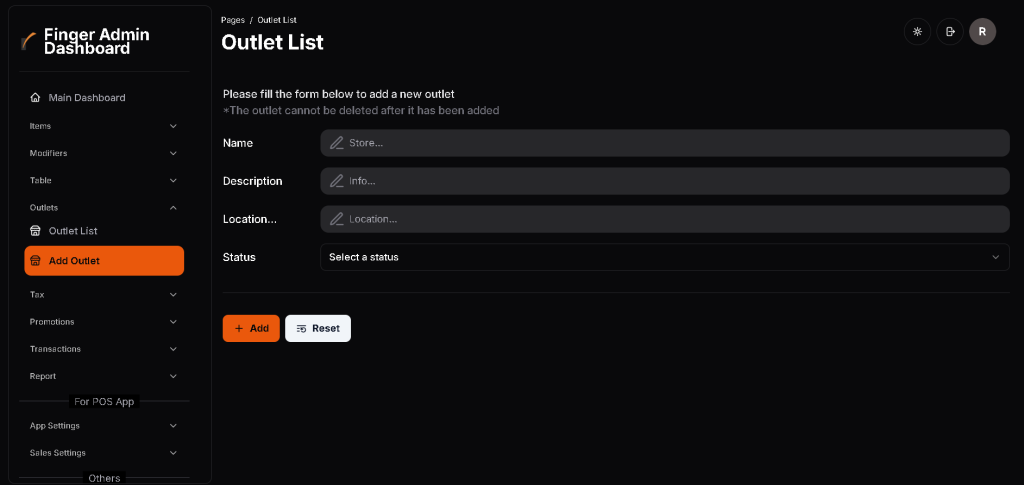1024x485 pixels.
Task: Click the pencil icon in Description field
Action: [337, 181]
